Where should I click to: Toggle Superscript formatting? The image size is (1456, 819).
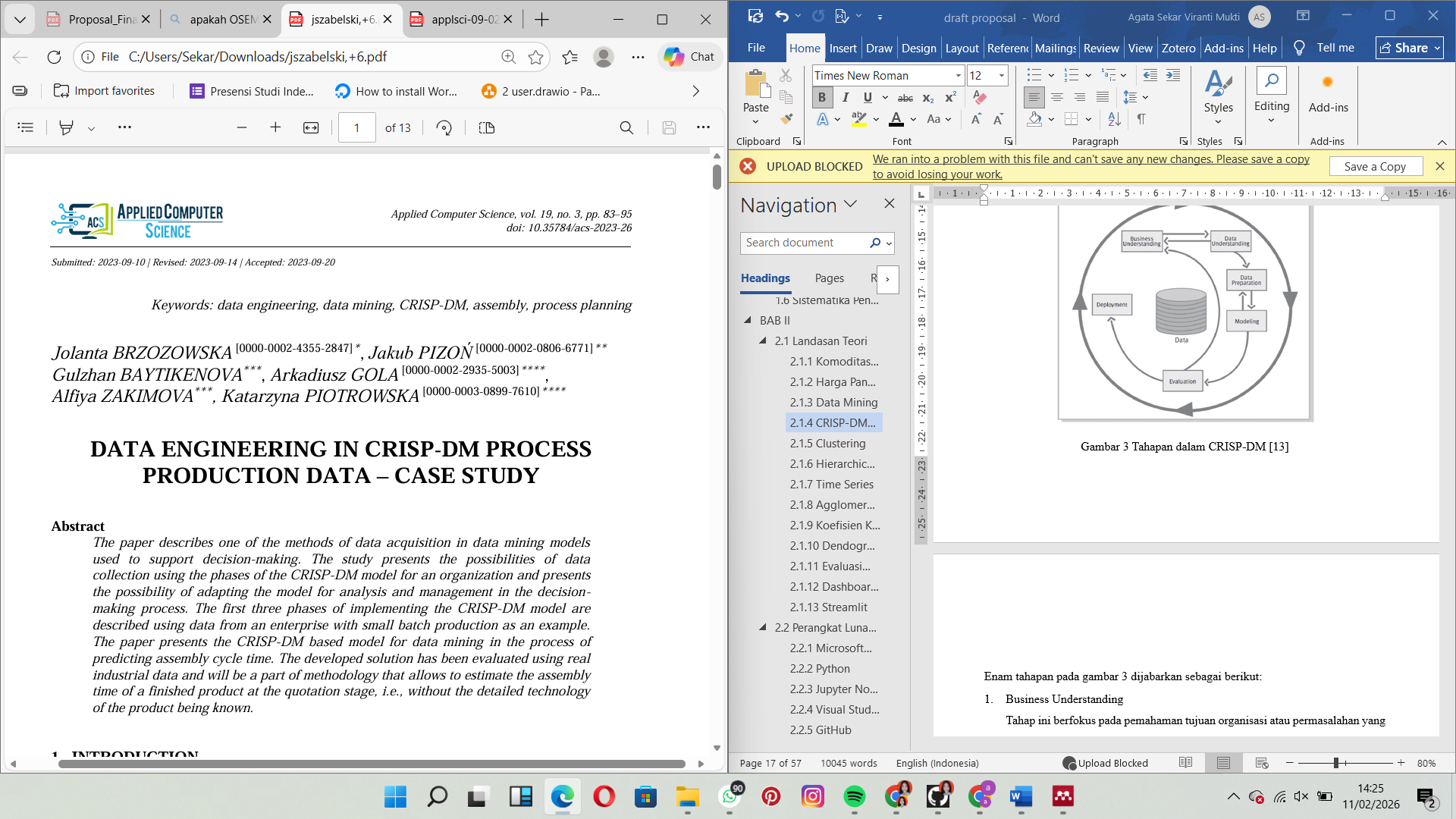(x=950, y=98)
